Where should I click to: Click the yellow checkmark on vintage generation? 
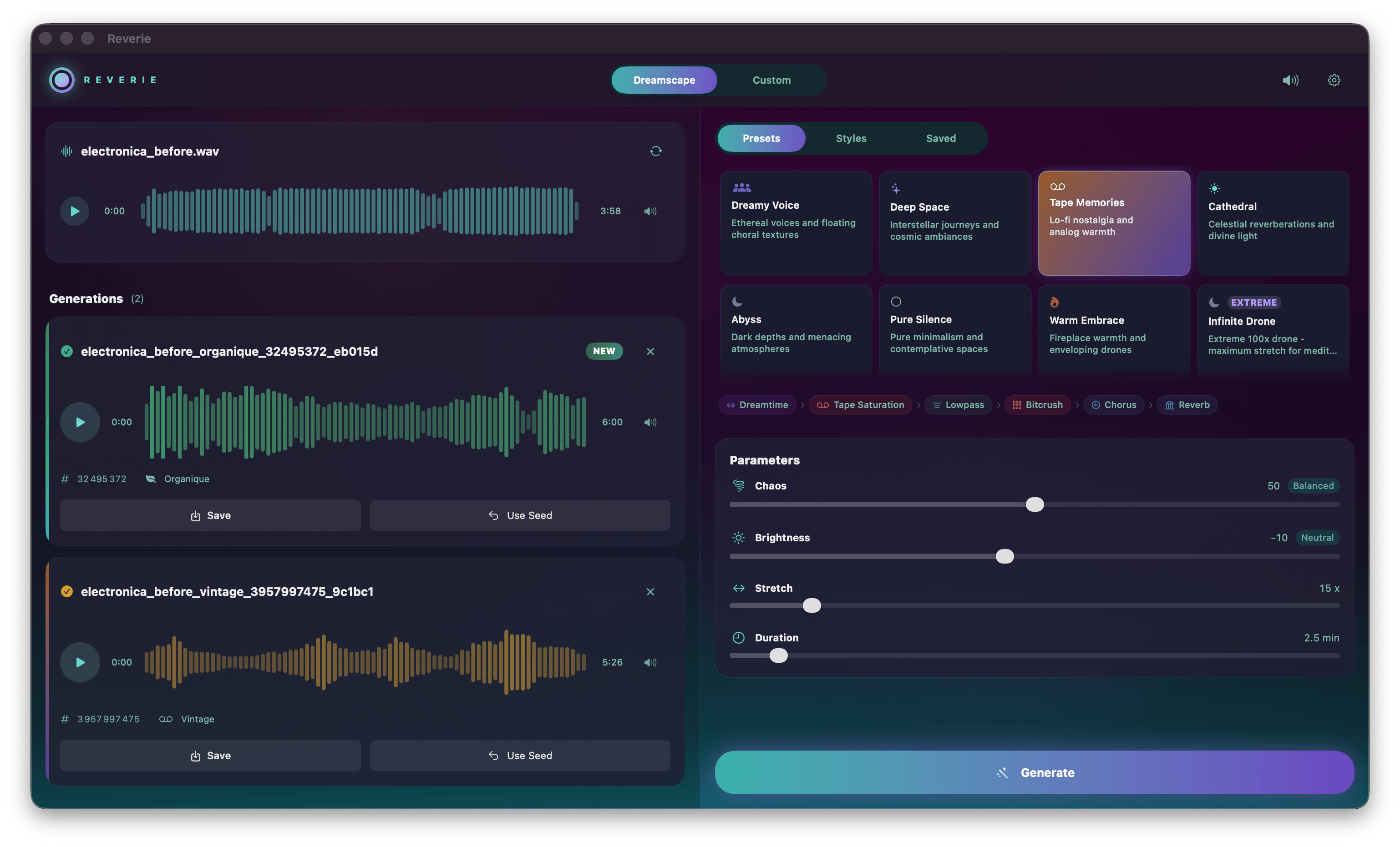point(66,591)
